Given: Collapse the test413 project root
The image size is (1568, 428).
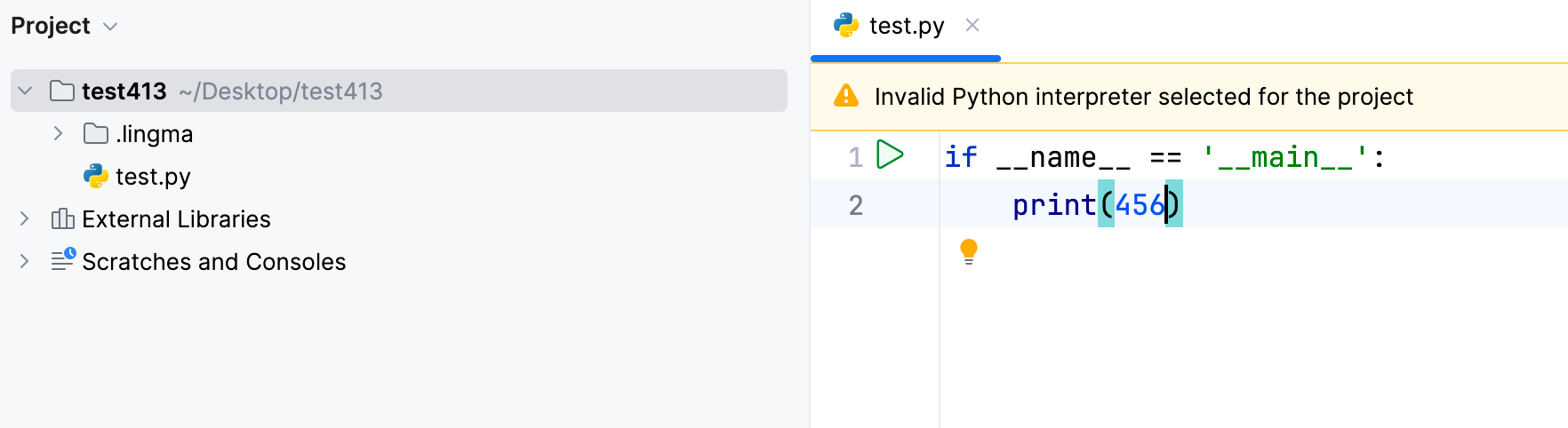Looking at the screenshot, I should click(x=25, y=91).
